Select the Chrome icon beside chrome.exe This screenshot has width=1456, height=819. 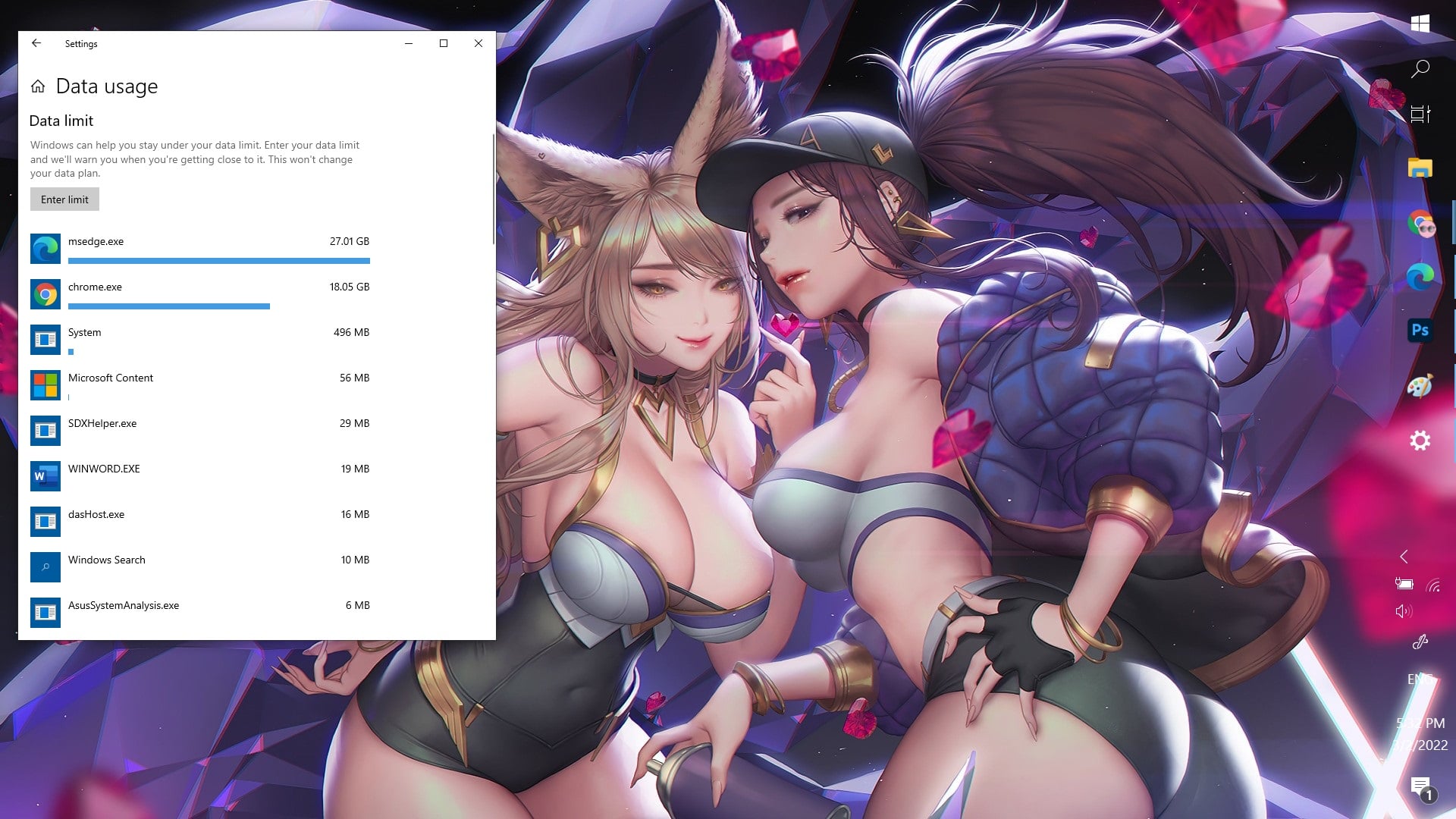coord(45,294)
